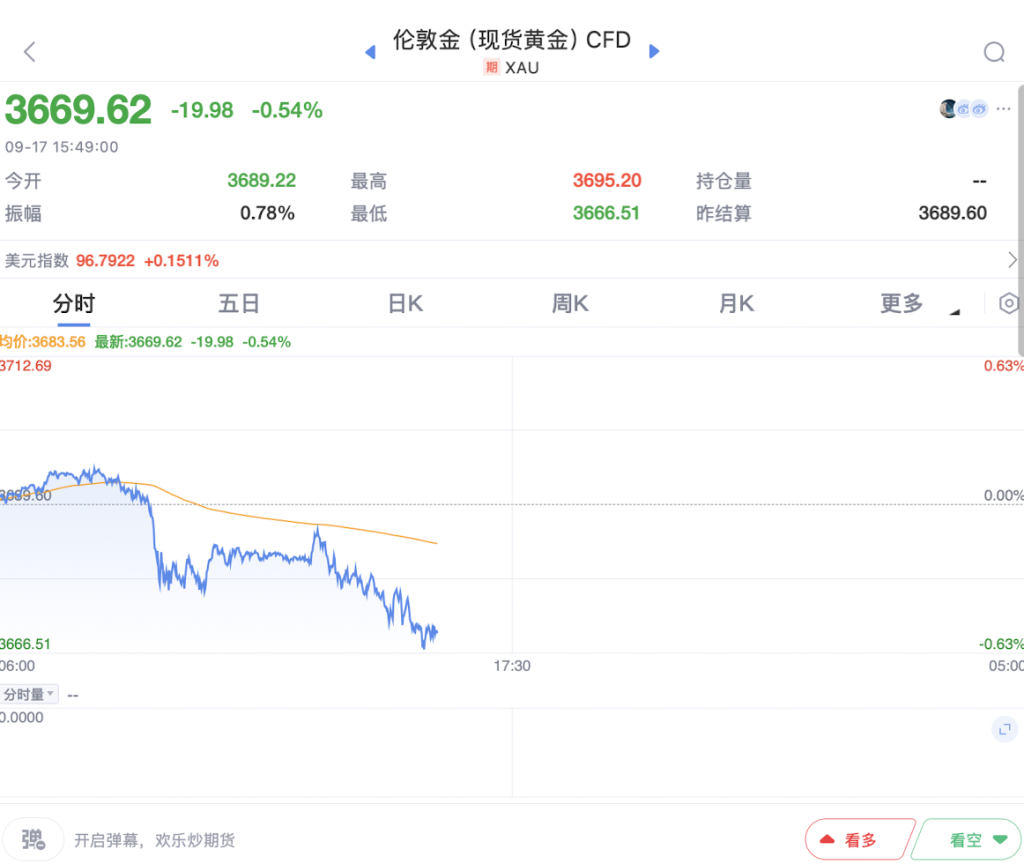
Task: Open search with the magnifier icon
Action: pos(994,52)
